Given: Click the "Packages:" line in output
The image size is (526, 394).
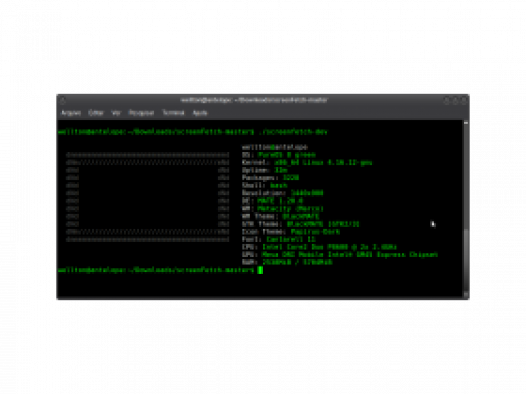Looking at the screenshot, I should click(270, 178).
